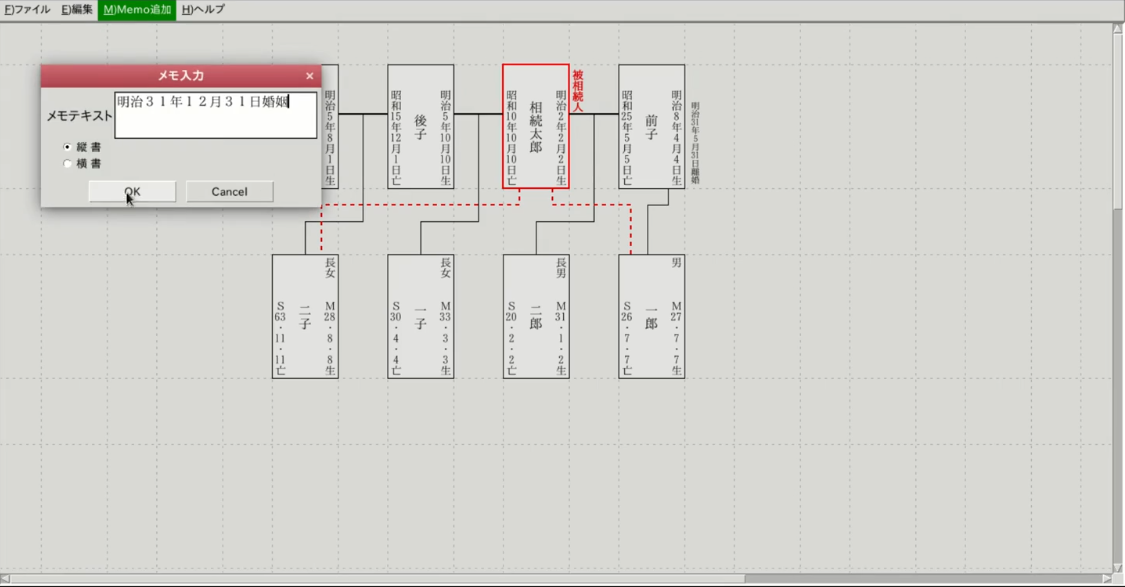Viewport: 1125px width, 587px height.
Task: Select the 長男 二郎 child box
Action: click(x=535, y=316)
